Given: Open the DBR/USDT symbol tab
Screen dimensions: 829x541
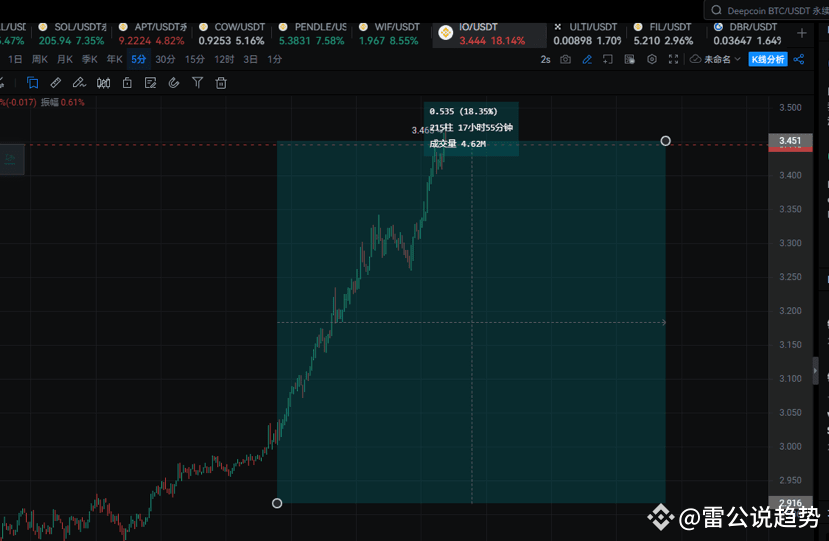Looking at the screenshot, I should coord(747,33).
